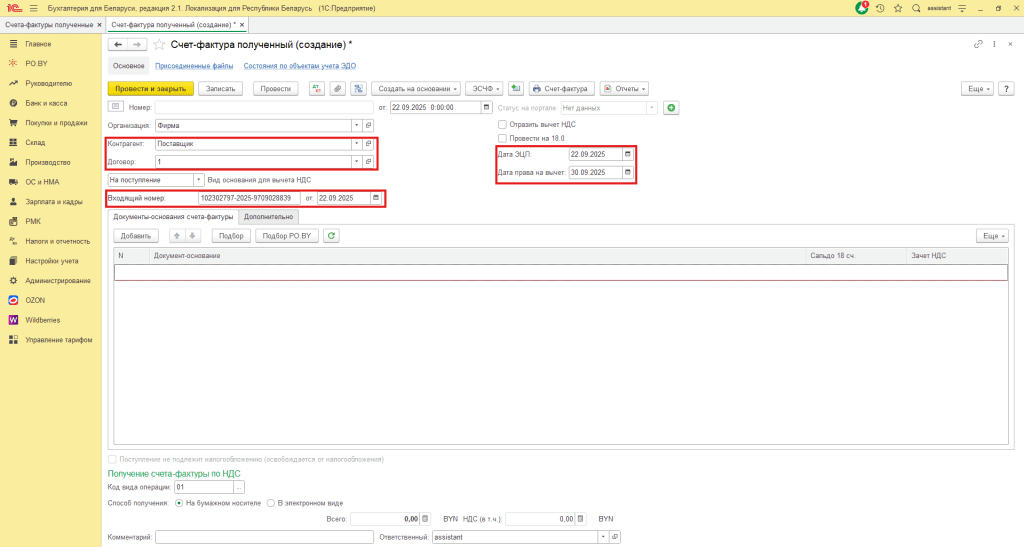Tick the Провести на 18.0 checkbox
This screenshot has width=1024, height=547.
(x=502, y=138)
